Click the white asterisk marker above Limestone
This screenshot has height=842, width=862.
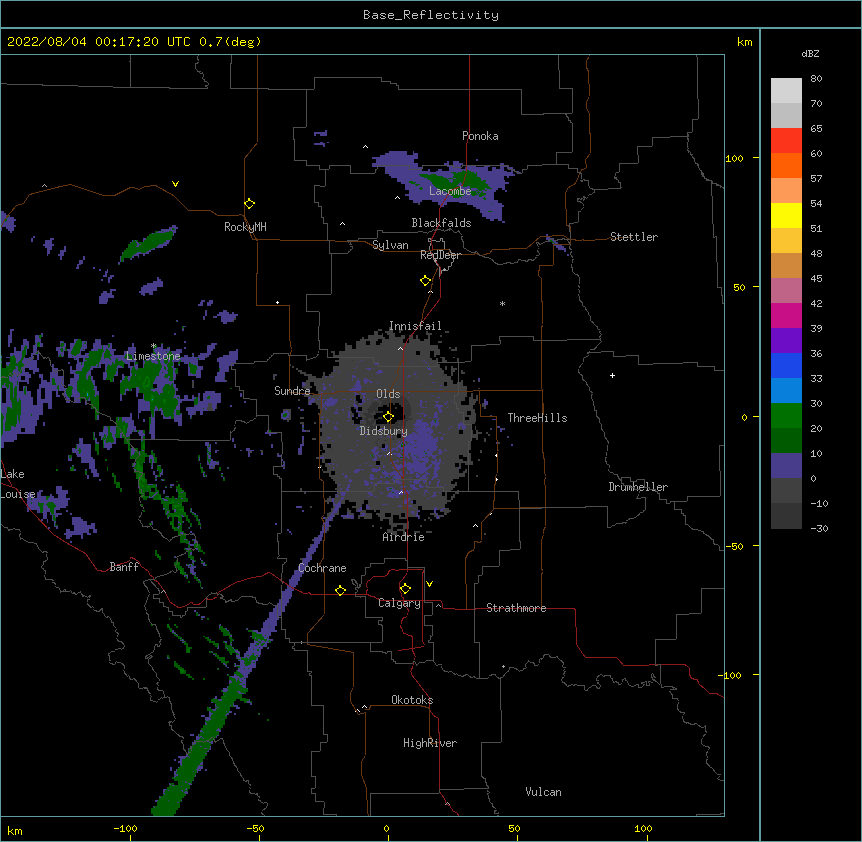click(153, 346)
